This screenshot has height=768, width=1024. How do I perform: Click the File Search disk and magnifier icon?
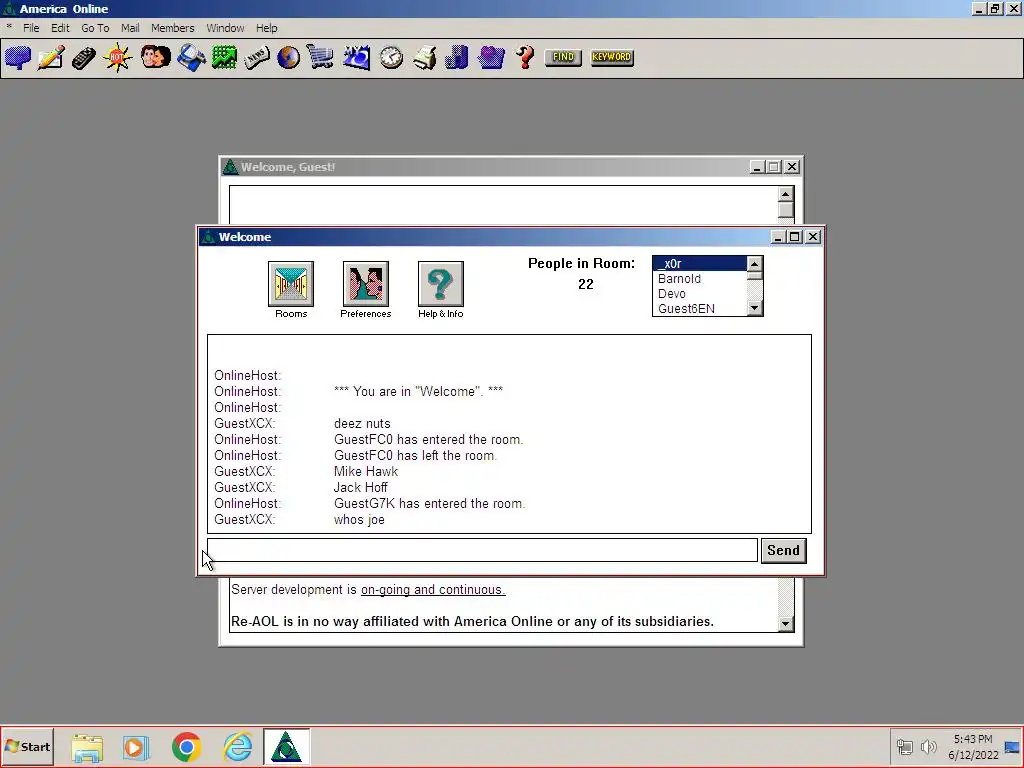[x=191, y=57]
